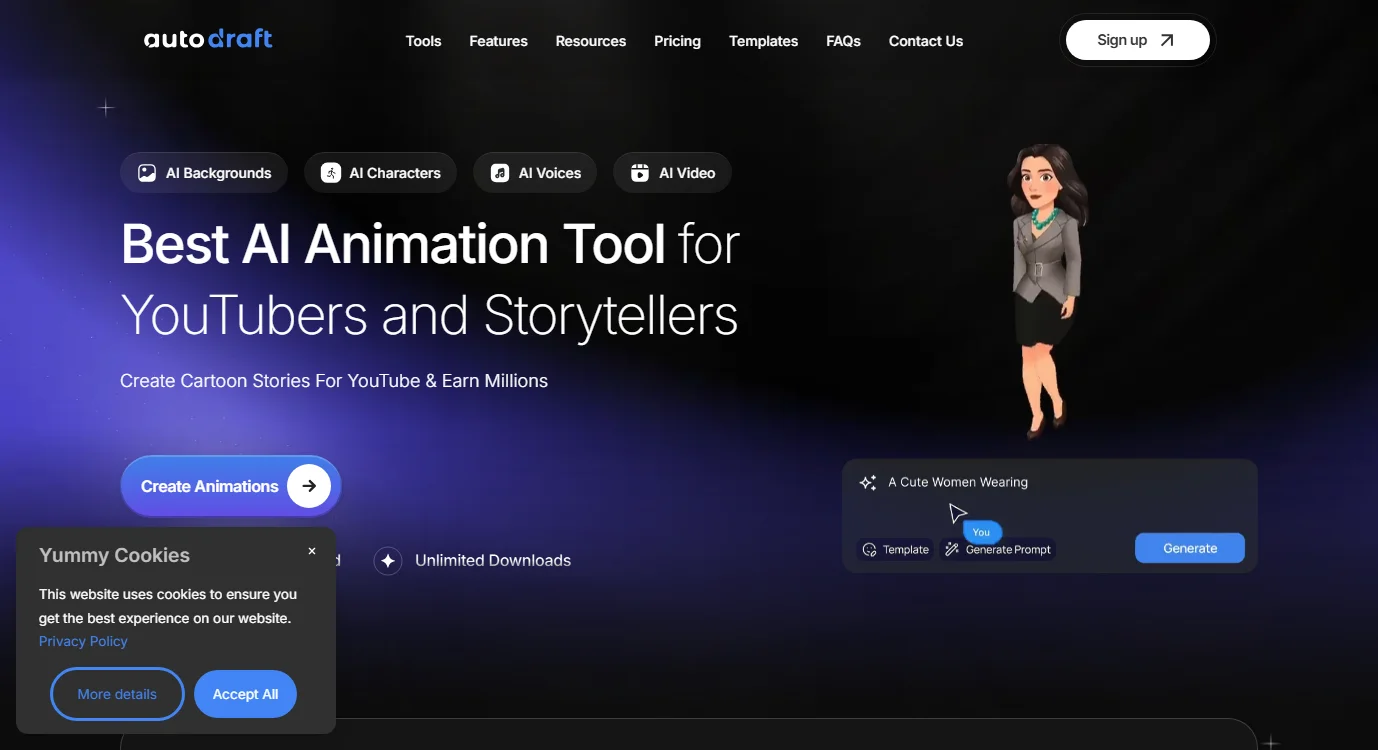Select the Generate Prompt option

pos(998,550)
